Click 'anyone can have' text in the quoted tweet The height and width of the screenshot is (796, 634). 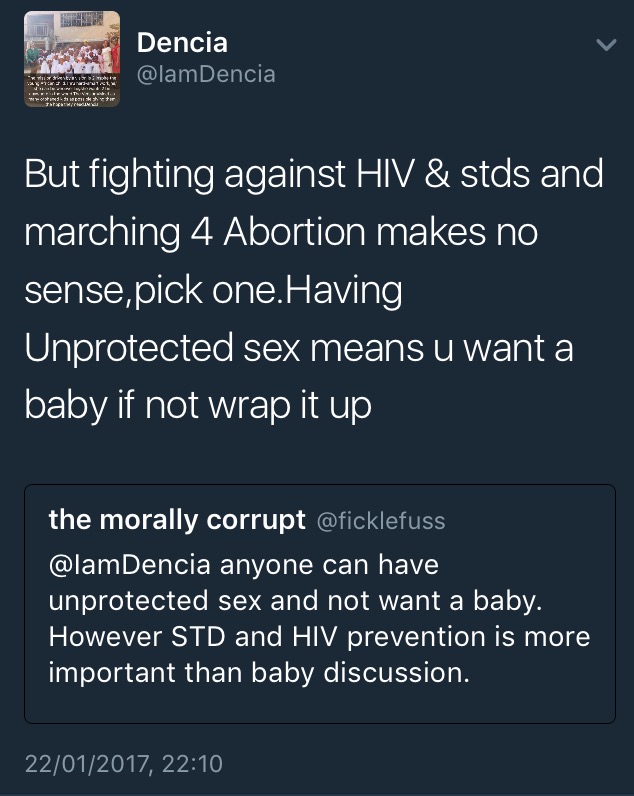(x=329, y=565)
